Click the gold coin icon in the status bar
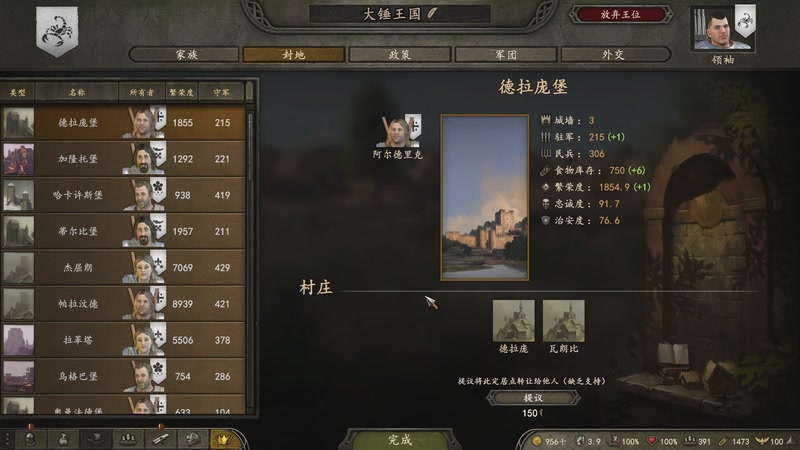This screenshot has width=800, height=450. click(536, 441)
